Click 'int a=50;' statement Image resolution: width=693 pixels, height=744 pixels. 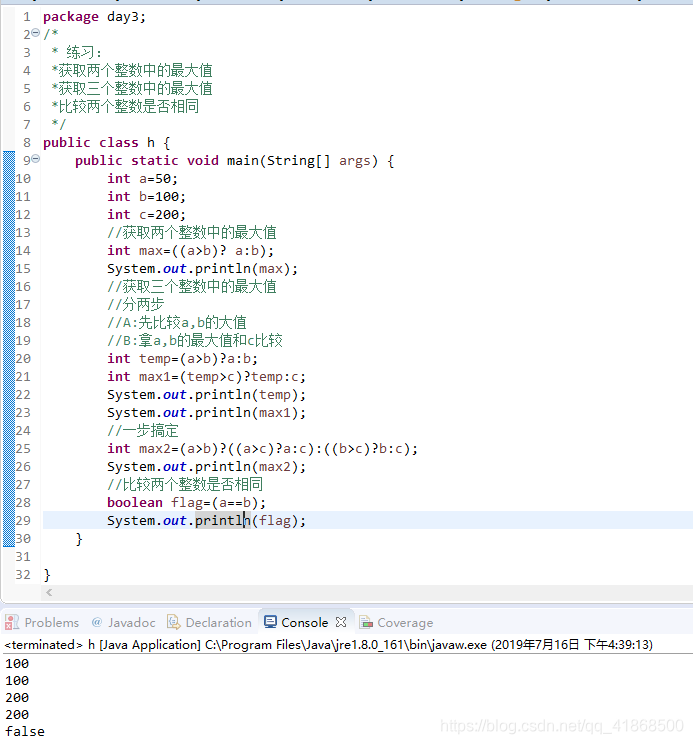[142, 179]
